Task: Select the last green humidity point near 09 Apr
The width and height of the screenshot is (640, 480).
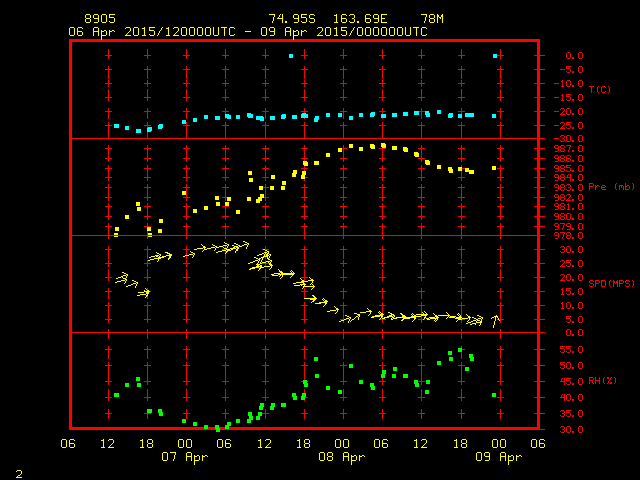Action: (494, 395)
